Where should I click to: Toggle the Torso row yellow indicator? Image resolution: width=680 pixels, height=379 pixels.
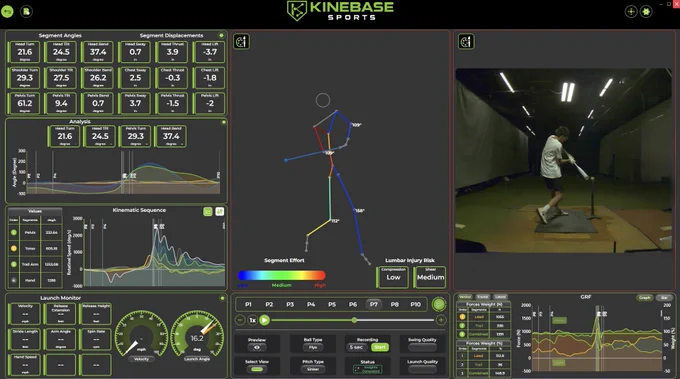coord(13,248)
